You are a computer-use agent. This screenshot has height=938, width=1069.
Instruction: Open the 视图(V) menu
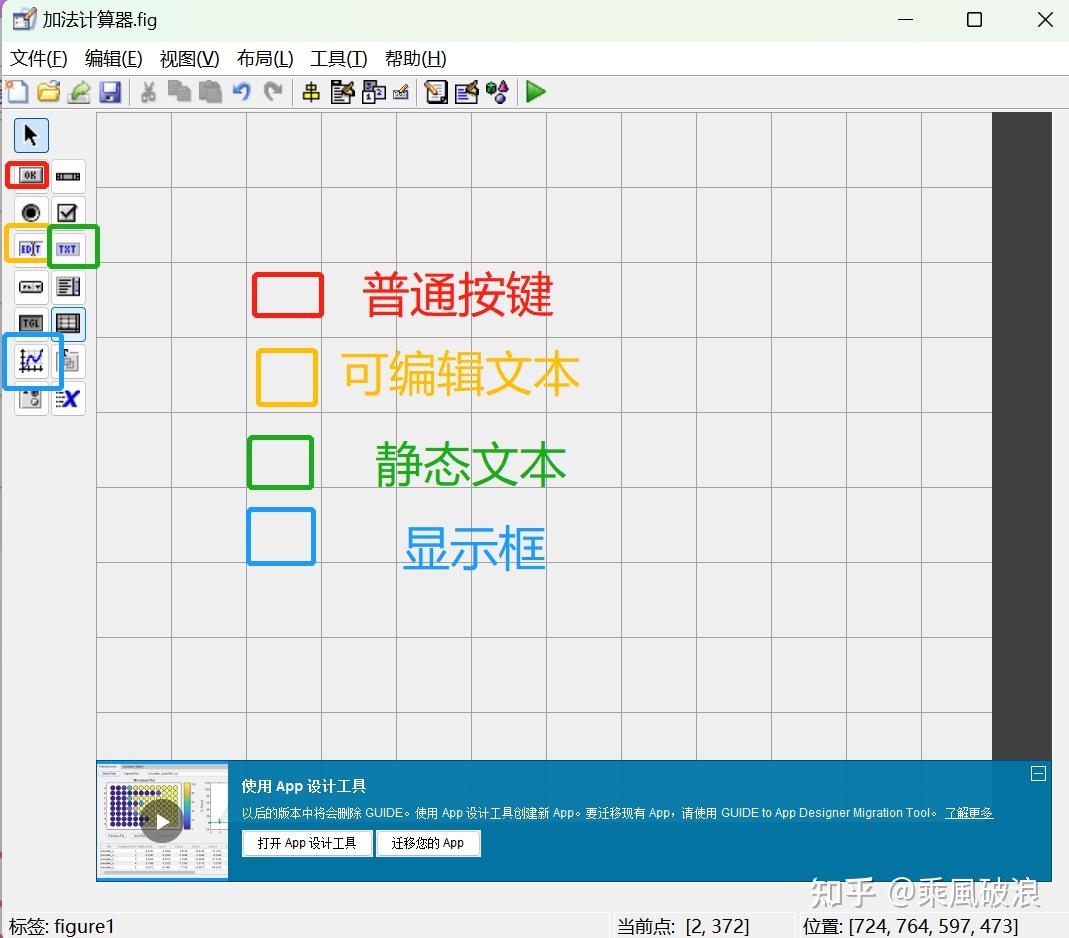188,58
